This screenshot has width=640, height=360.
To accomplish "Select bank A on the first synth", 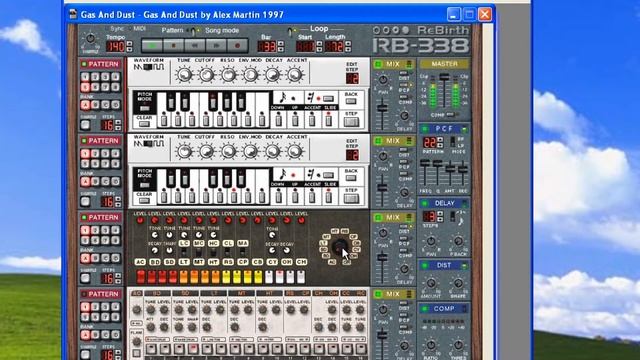I will click(x=85, y=105).
